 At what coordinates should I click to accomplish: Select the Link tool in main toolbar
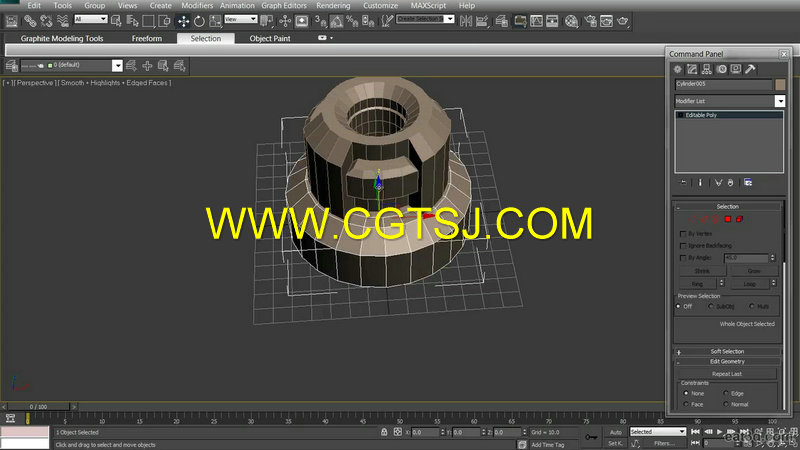click(30, 21)
